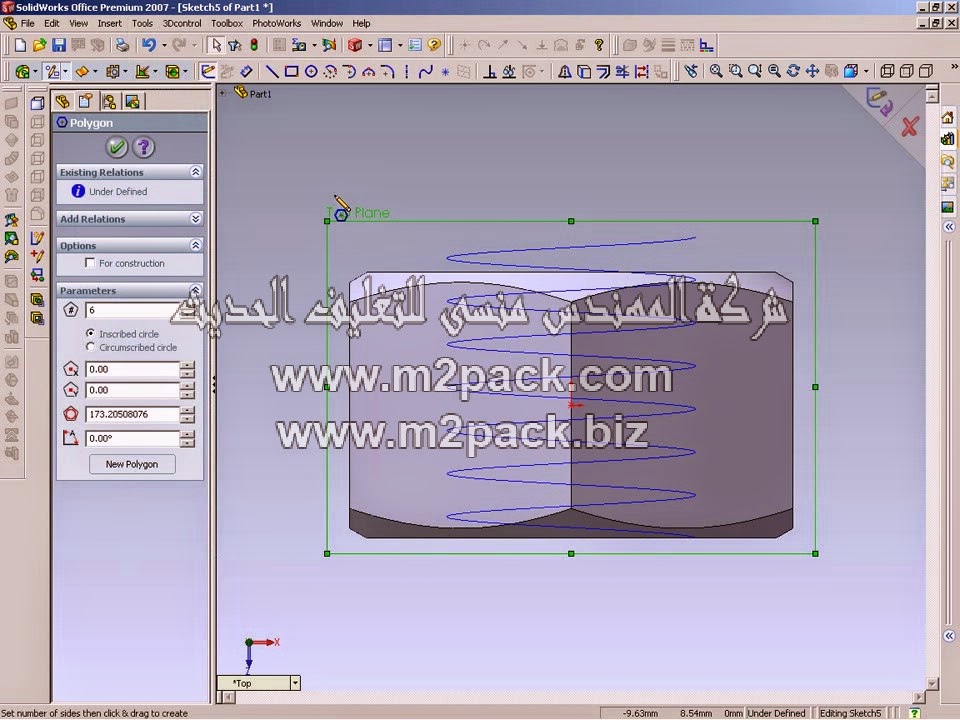Select the Offset Entities tool
960x720 pixels.
tap(603, 72)
